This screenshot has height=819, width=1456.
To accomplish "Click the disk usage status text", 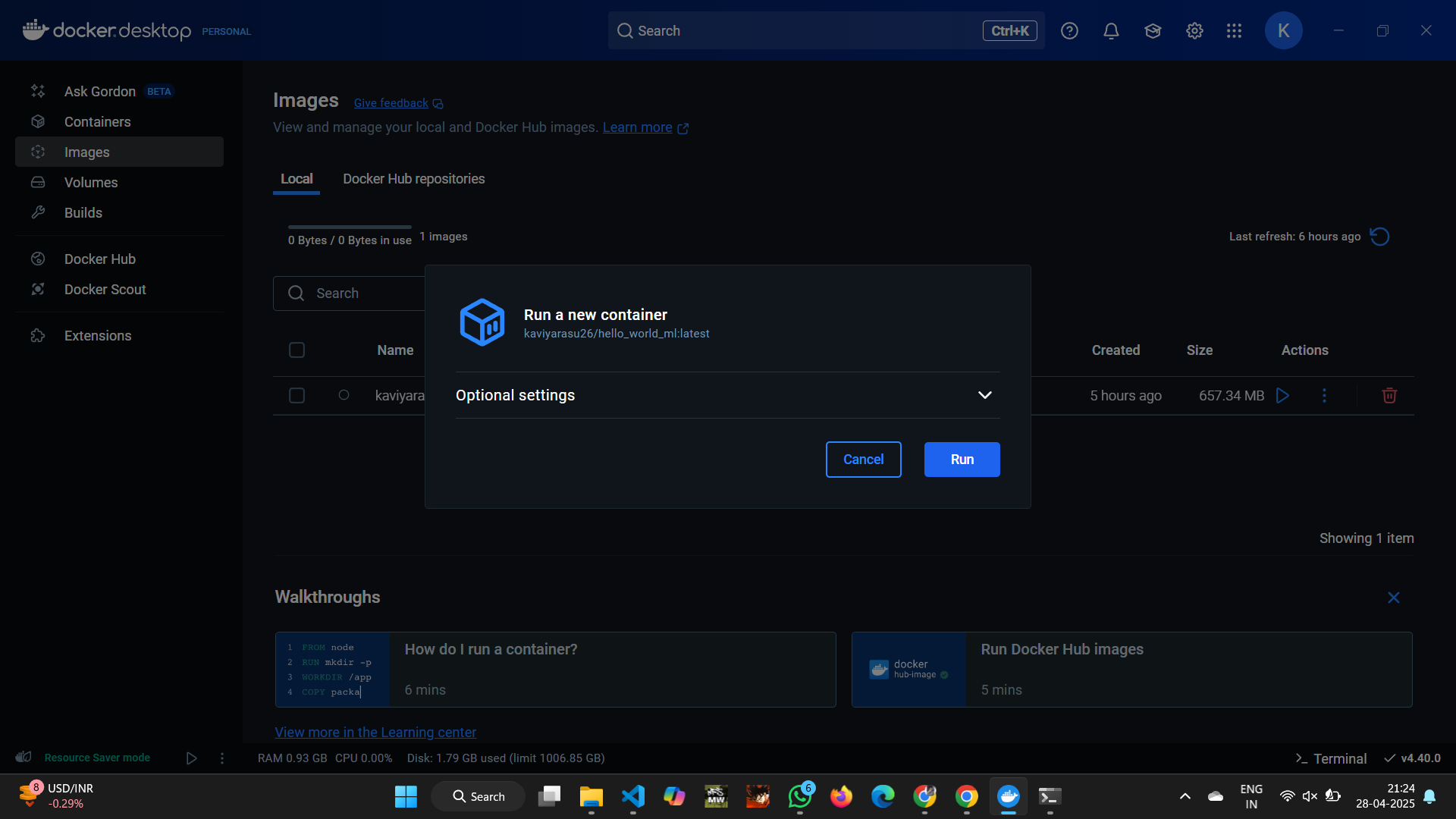I will 506,758.
